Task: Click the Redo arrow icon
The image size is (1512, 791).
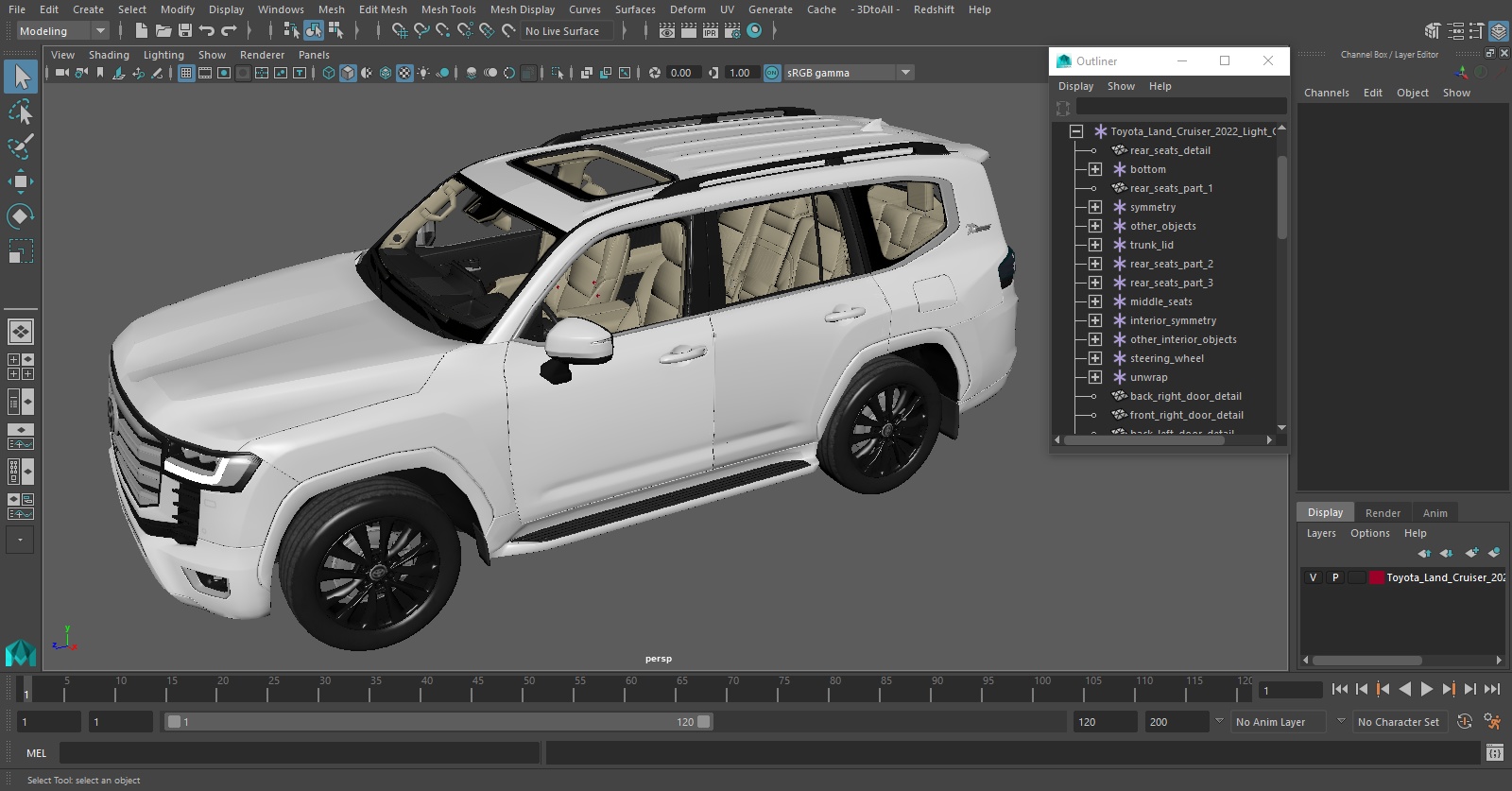Action: pyautogui.click(x=229, y=31)
